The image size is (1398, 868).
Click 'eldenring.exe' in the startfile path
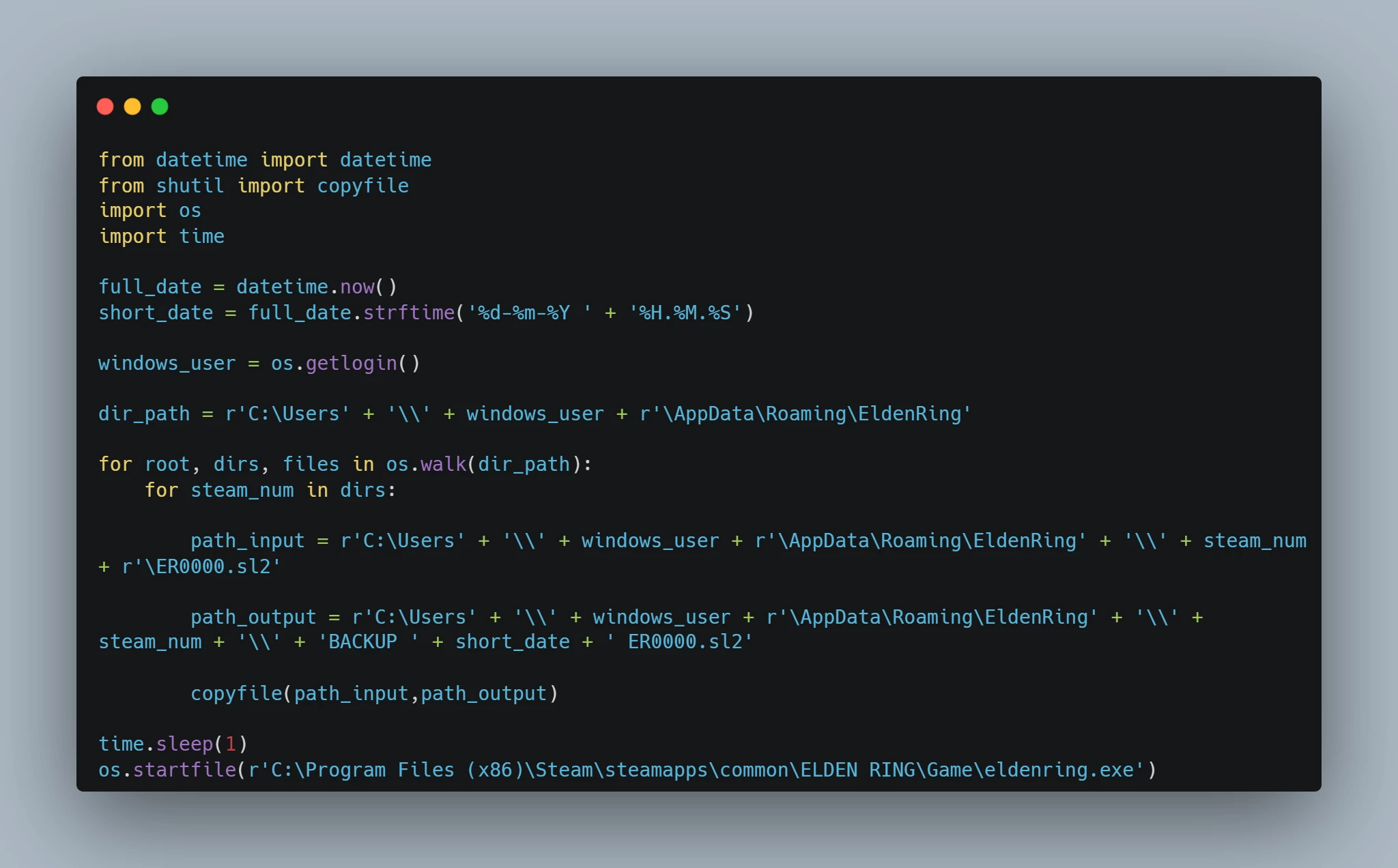tap(1059, 770)
